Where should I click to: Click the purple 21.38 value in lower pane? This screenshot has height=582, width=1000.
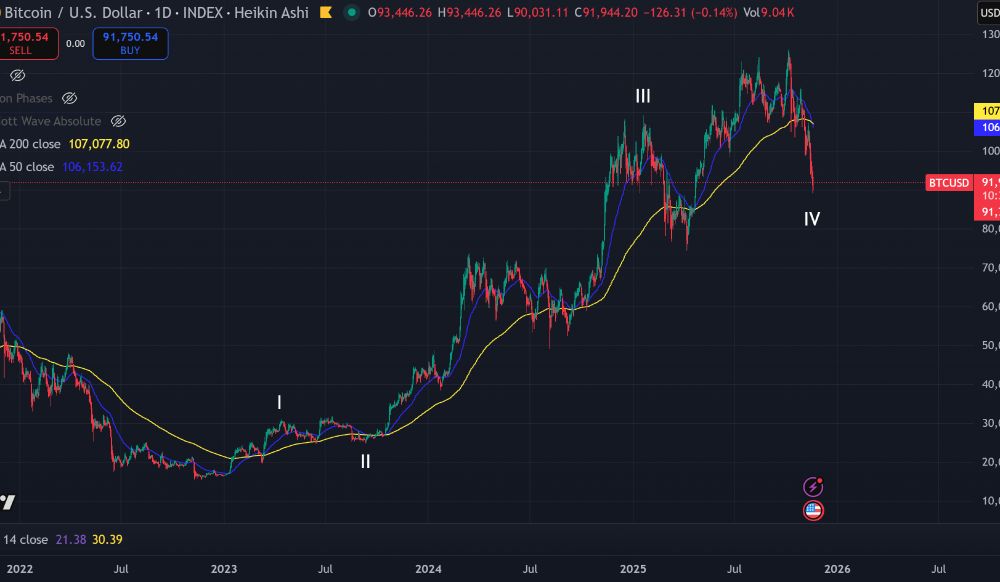tap(71, 540)
